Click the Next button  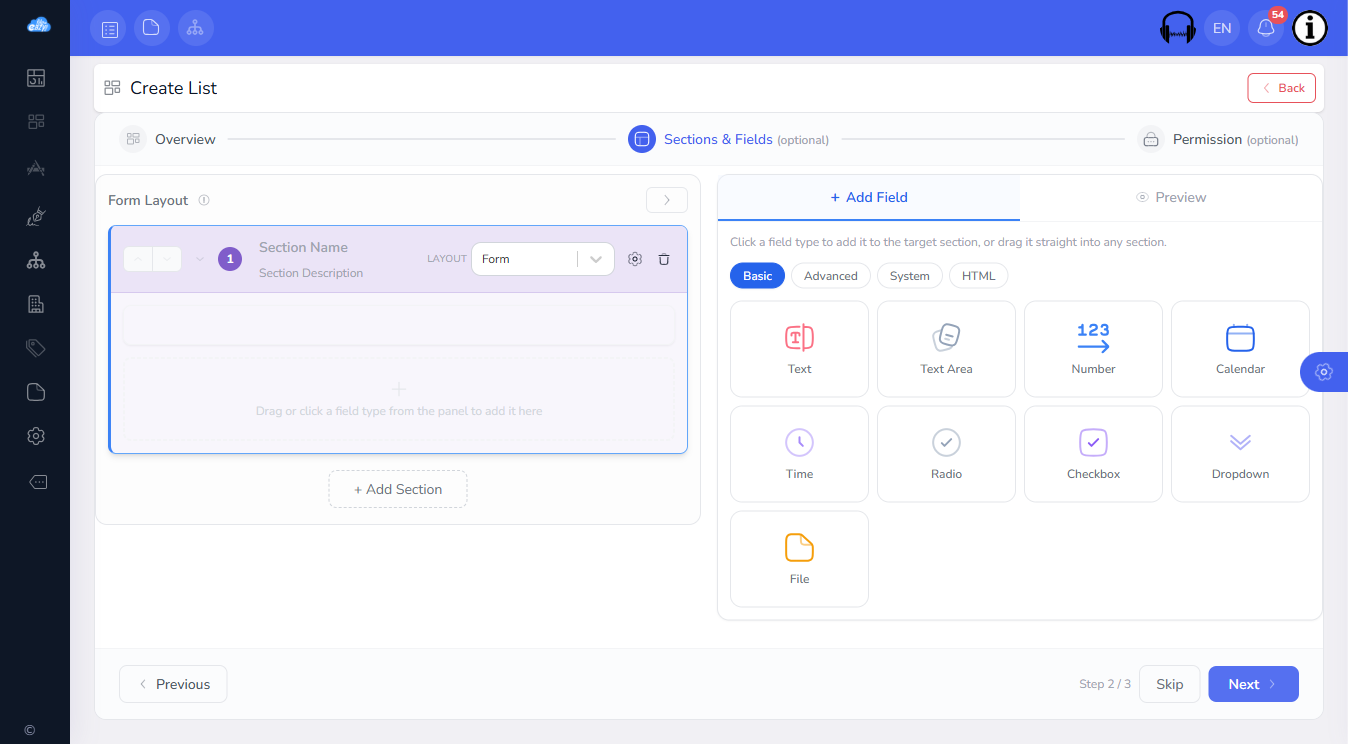point(1253,684)
